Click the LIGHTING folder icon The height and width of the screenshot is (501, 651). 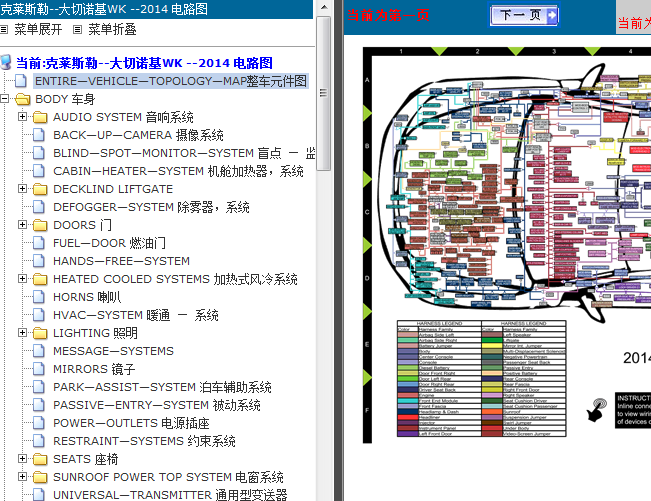pos(40,333)
